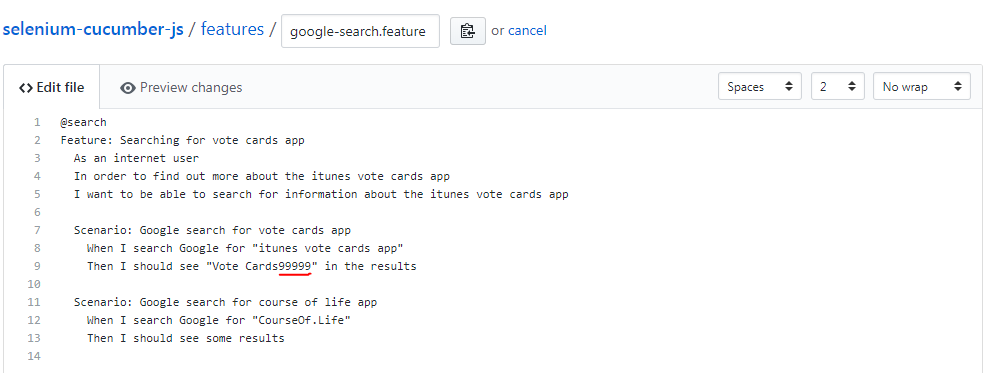Switch to the Preview changes tab
This screenshot has width=986, height=373.
click(x=181, y=87)
